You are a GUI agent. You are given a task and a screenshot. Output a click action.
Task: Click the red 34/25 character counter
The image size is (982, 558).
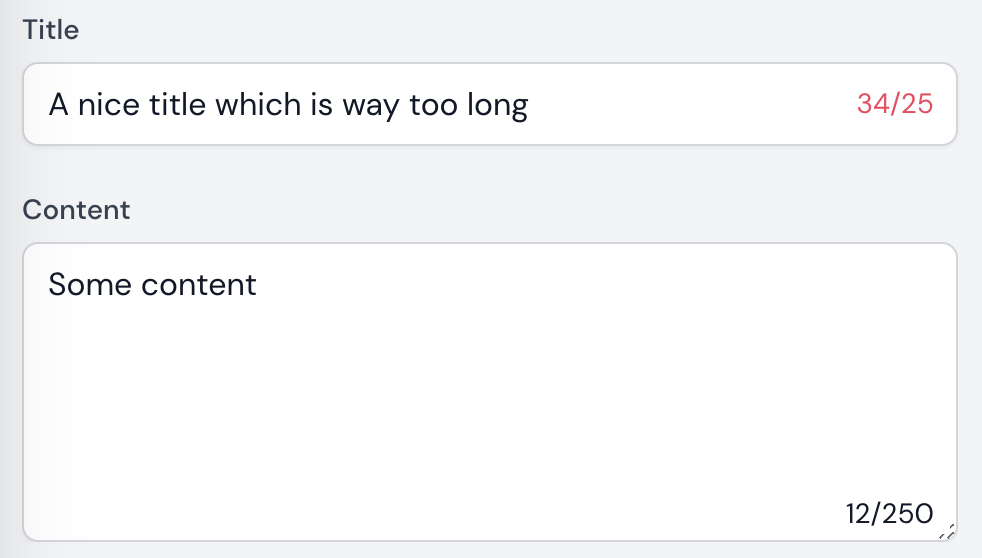click(x=895, y=103)
